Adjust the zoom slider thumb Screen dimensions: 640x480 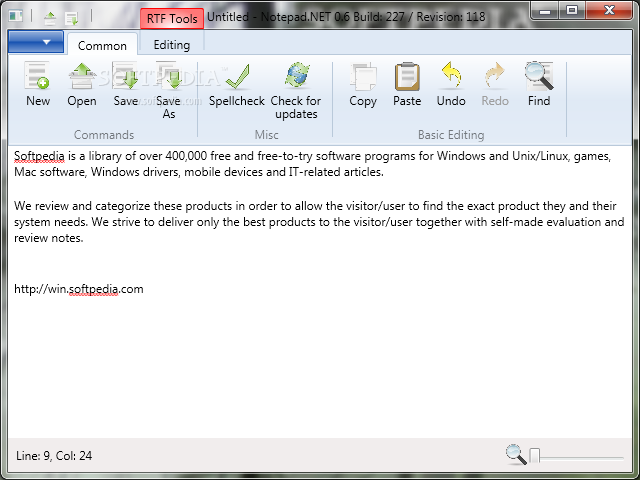(534, 455)
